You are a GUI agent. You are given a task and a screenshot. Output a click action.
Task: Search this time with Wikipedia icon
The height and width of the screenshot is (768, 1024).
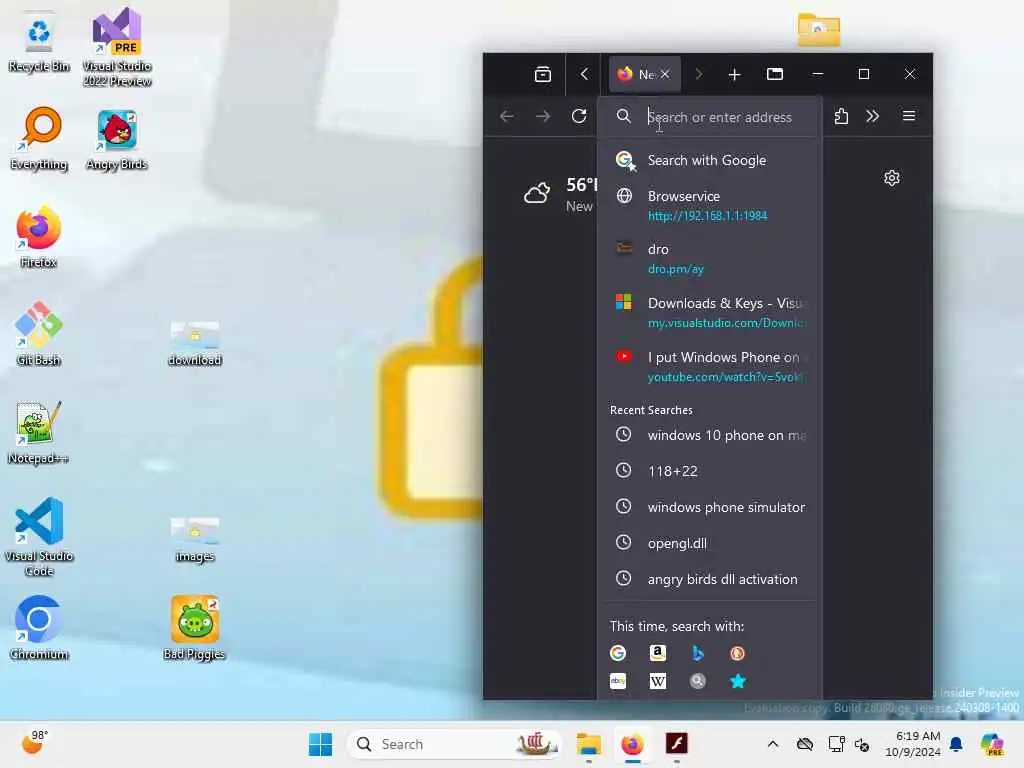(x=658, y=681)
